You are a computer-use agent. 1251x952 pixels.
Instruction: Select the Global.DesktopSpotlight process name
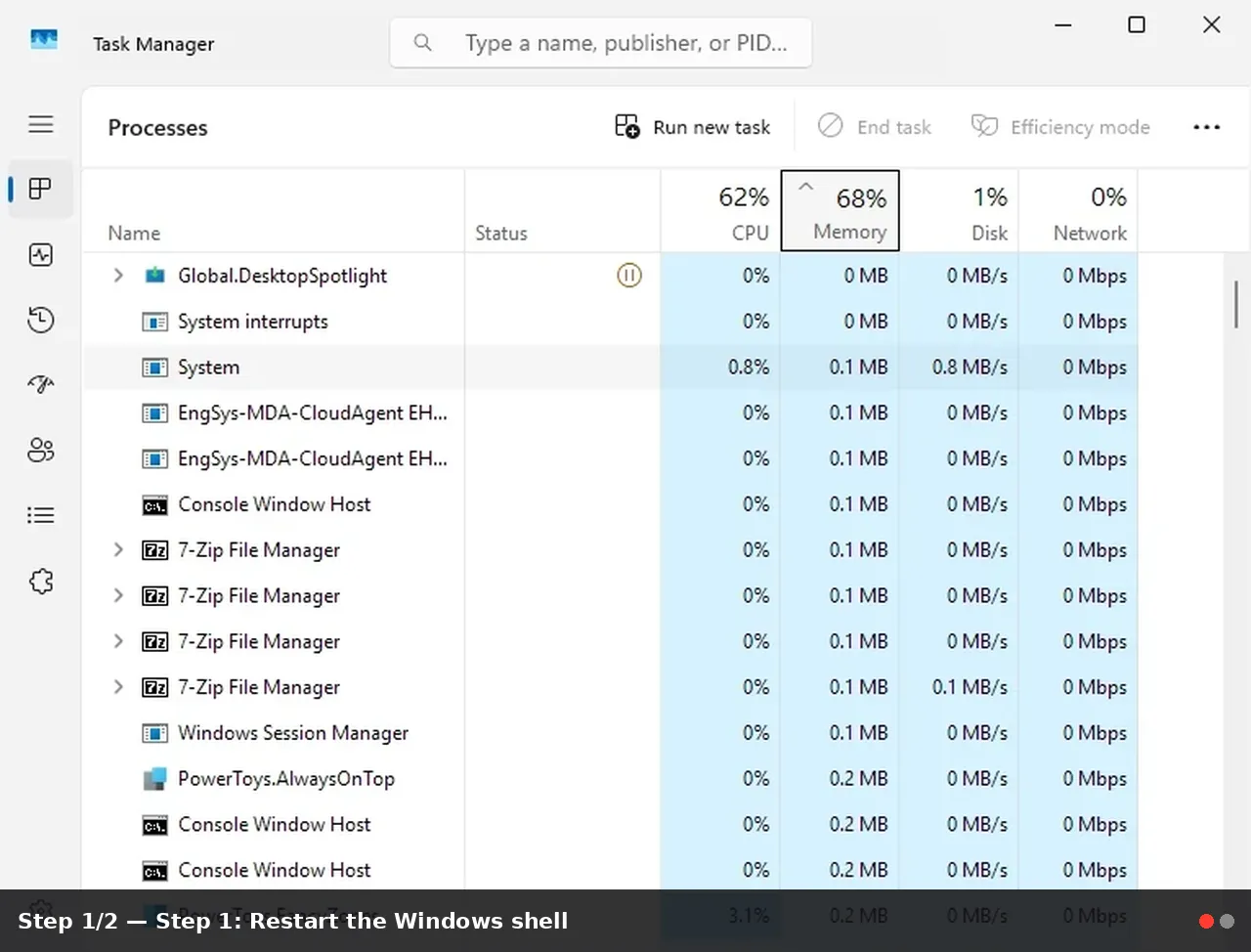tap(282, 276)
